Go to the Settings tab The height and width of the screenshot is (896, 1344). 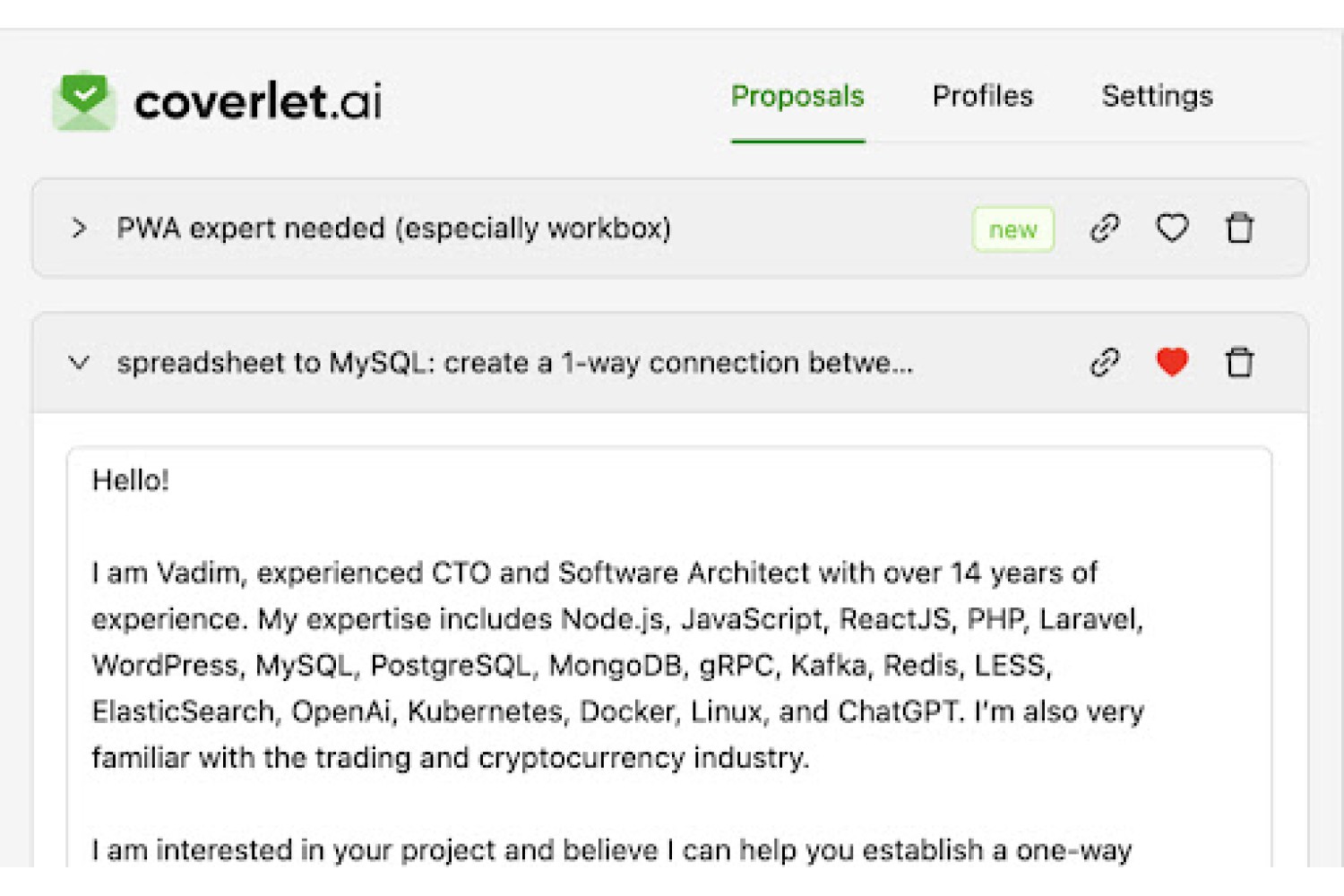click(1157, 96)
